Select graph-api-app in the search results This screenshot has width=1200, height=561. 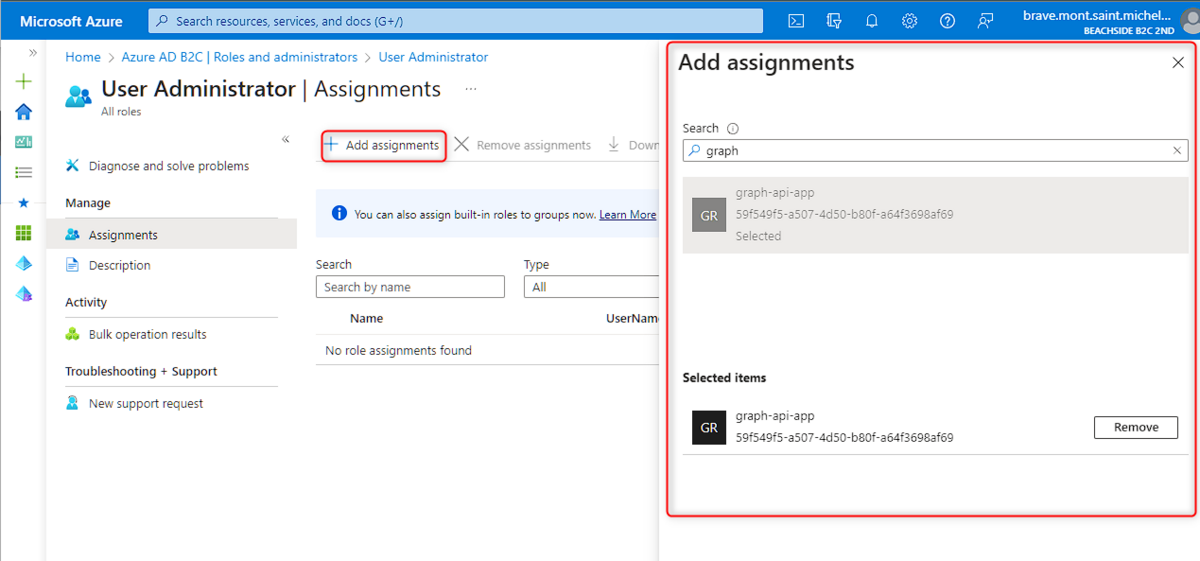coord(935,215)
